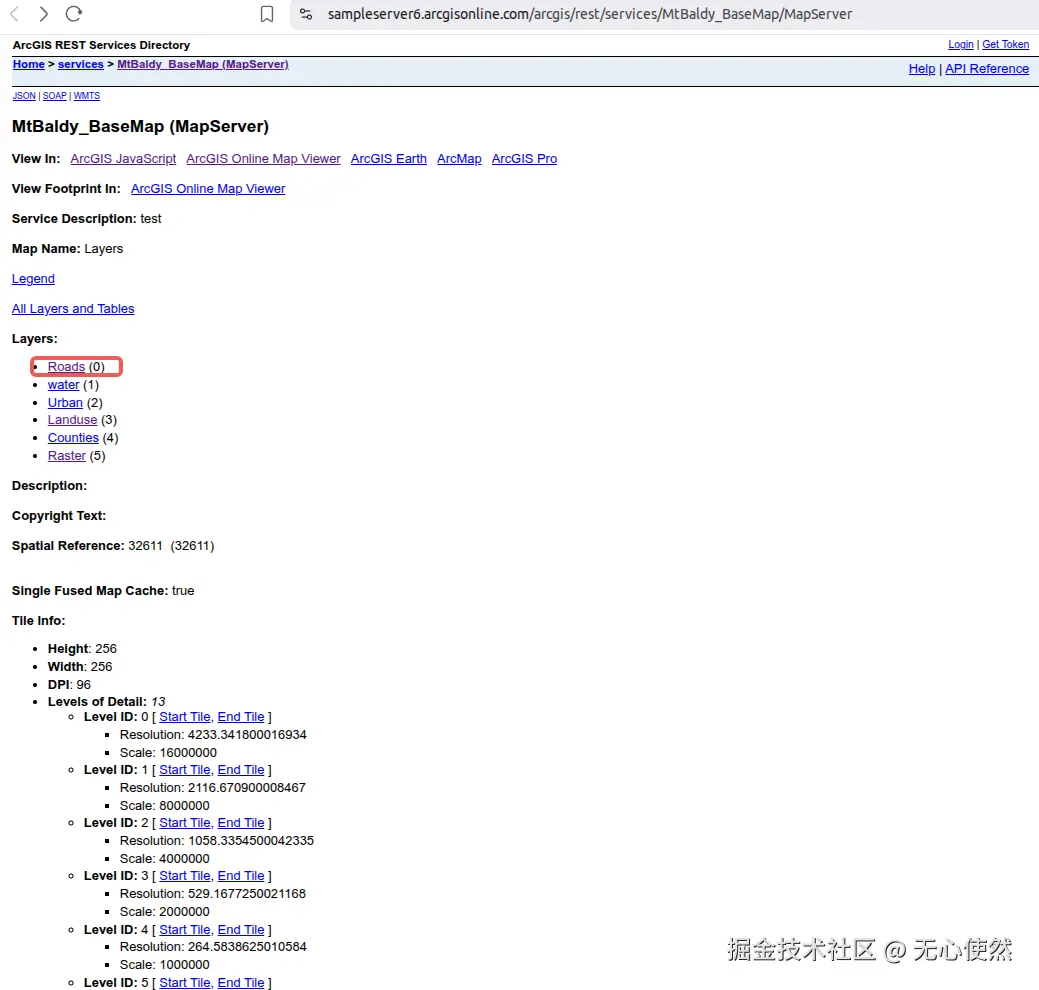Click the Scale: 16000000 entry
This screenshot has width=1039, height=990.
pyautogui.click(x=168, y=753)
